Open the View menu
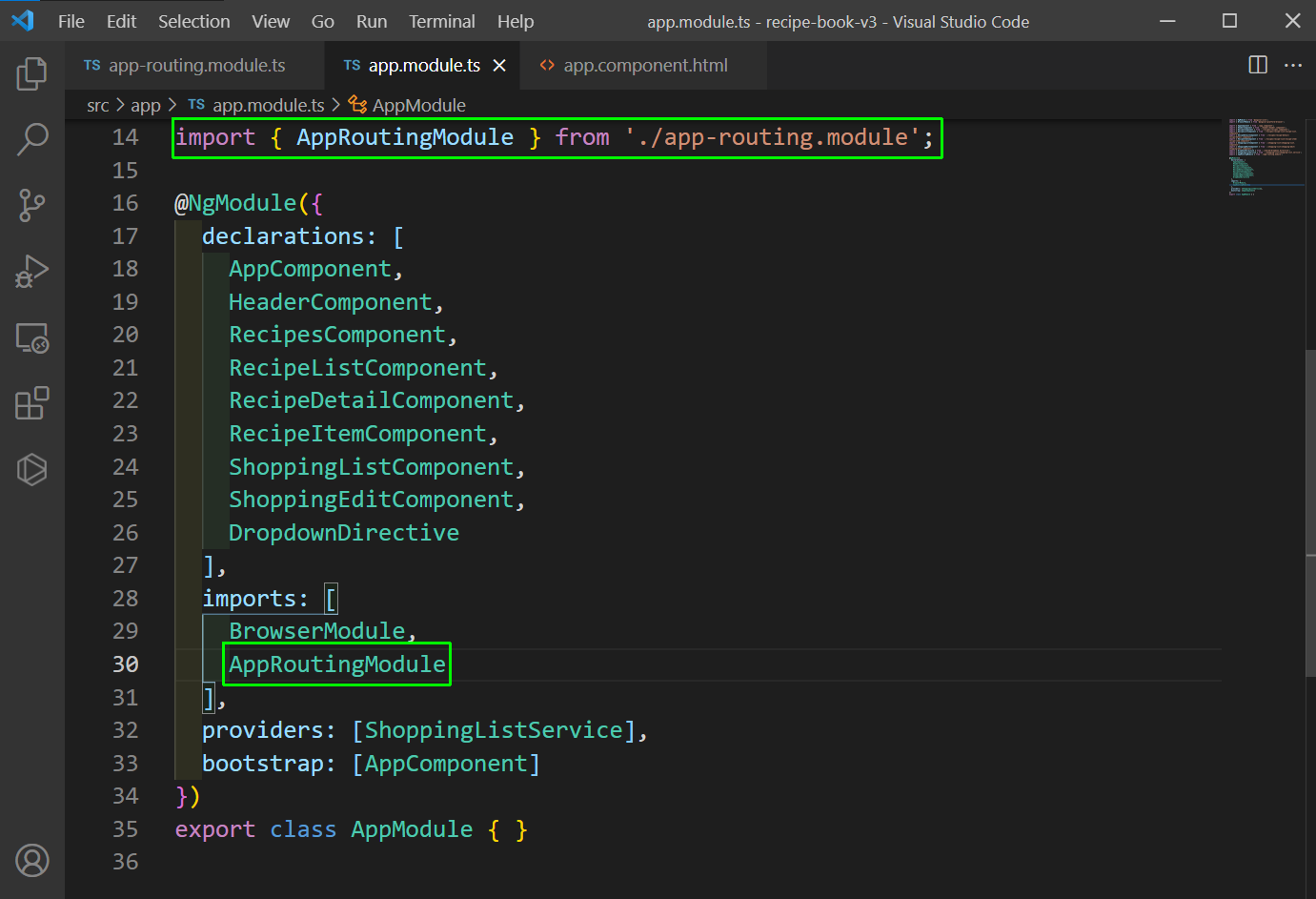 271,21
